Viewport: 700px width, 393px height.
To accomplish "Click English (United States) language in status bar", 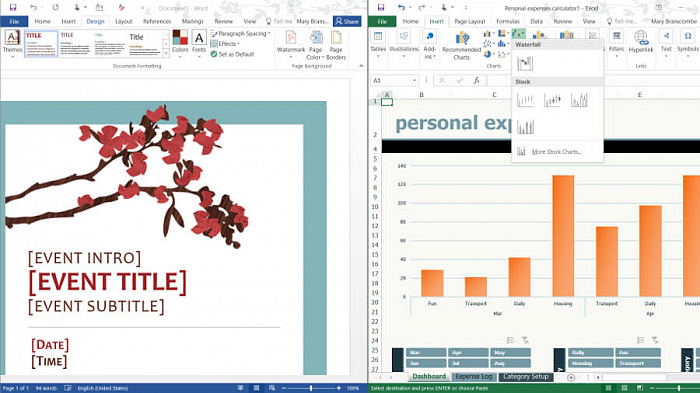I will coord(102,388).
